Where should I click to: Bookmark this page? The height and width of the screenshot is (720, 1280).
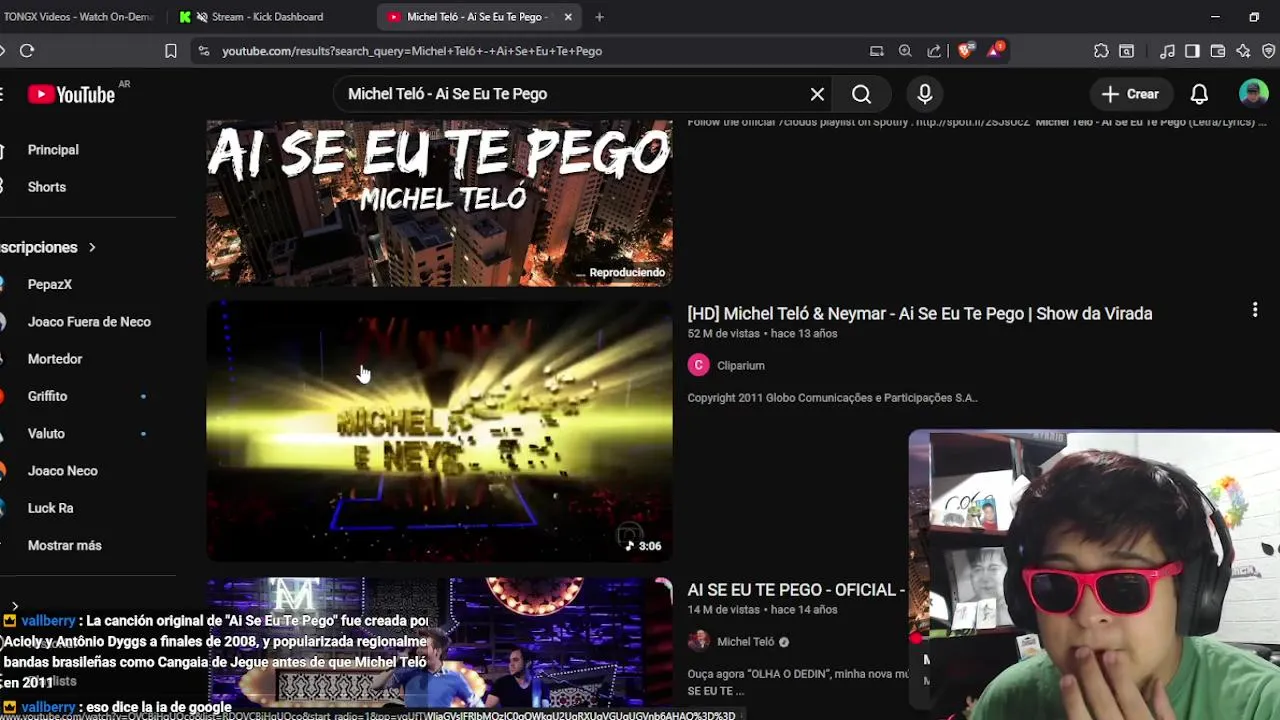pyautogui.click(x=171, y=51)
